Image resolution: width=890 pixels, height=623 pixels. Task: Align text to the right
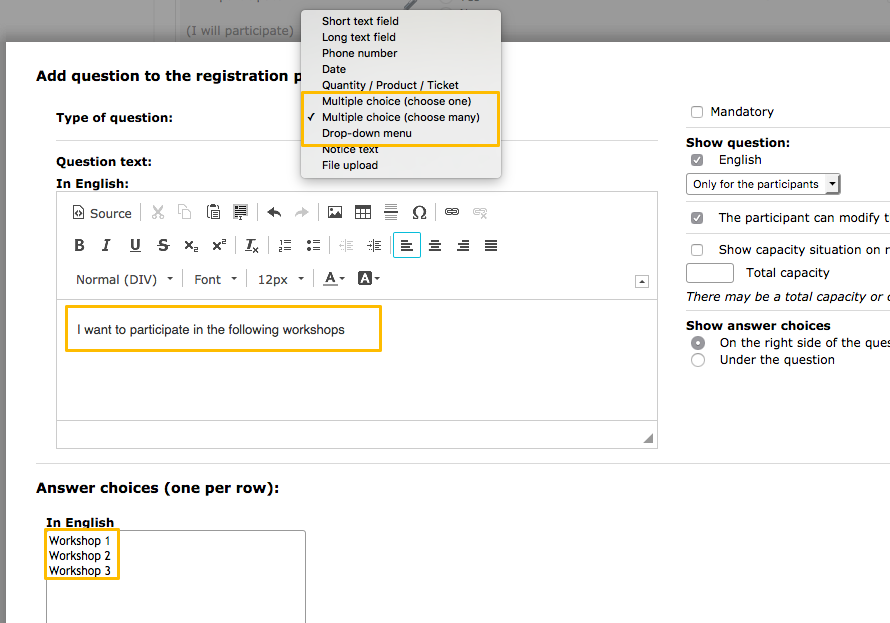[463, 246]
